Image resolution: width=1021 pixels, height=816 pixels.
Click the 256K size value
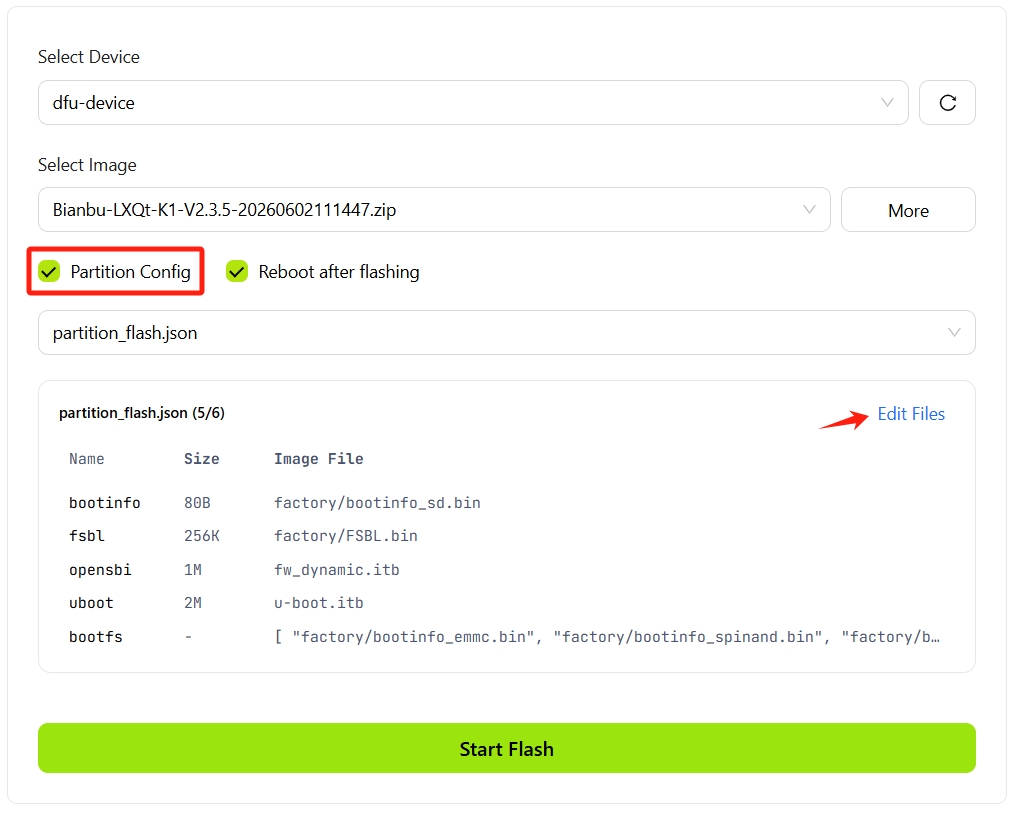pos(202,536)
